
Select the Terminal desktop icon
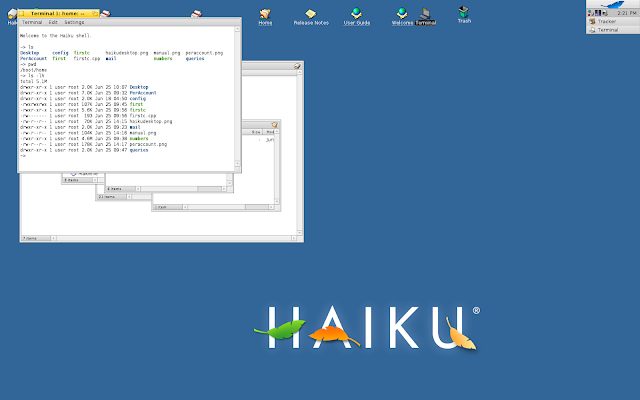pos(425,16)
